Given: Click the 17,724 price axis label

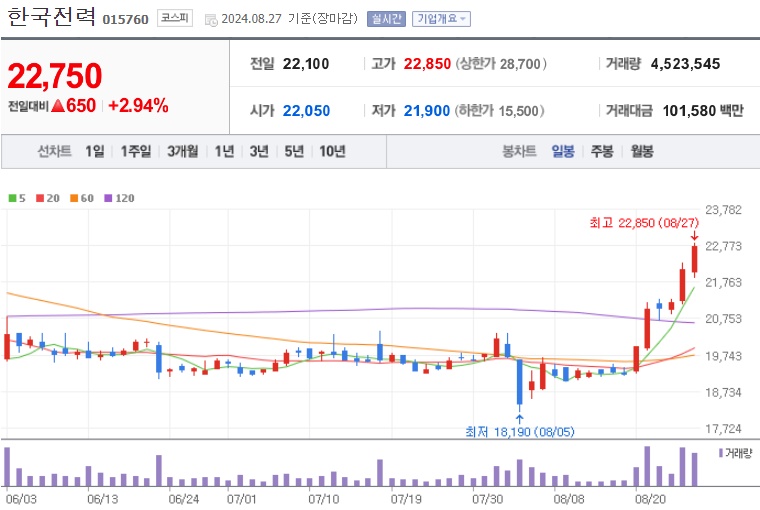Looking at the screenshot, I should coord(723,429).
